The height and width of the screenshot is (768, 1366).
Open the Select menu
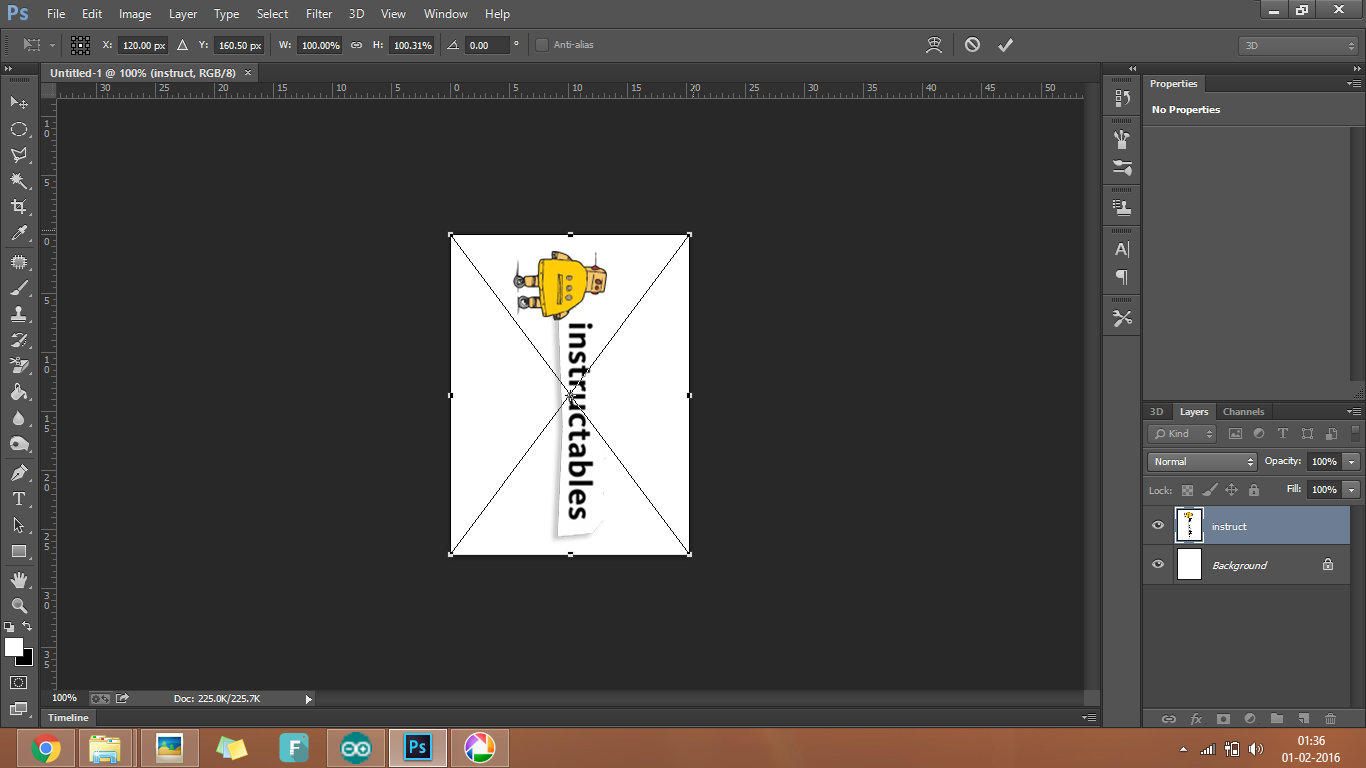(x=272, y=14)
